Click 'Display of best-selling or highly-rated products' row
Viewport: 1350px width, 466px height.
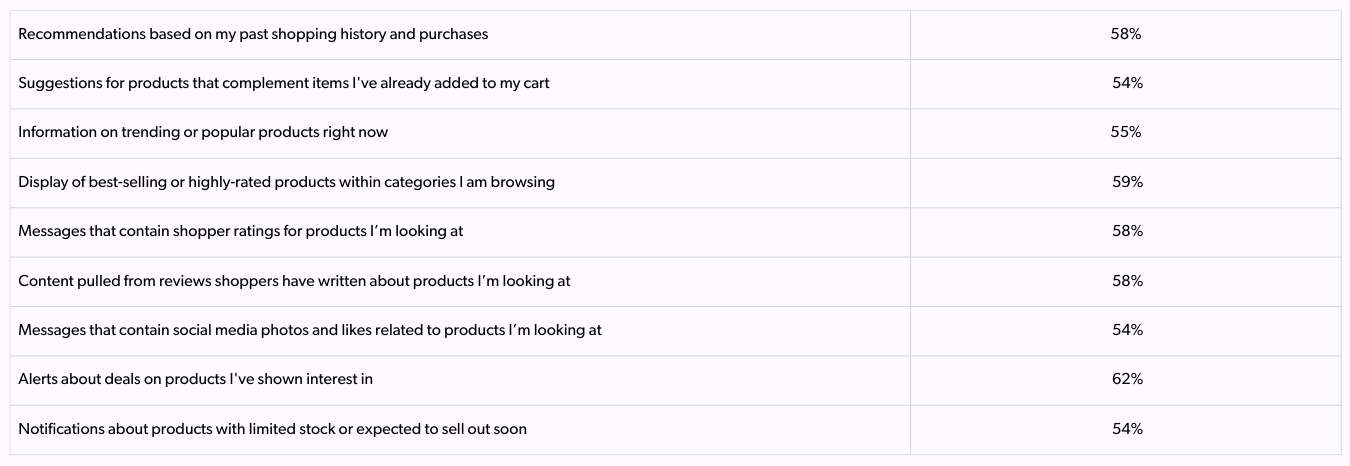675,182
